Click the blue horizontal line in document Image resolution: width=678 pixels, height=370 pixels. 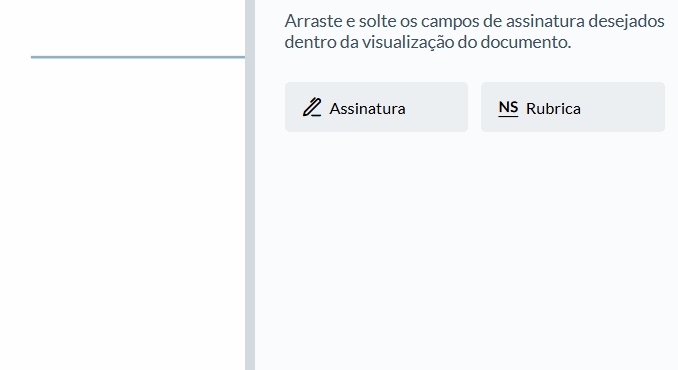tap(138, 57)
